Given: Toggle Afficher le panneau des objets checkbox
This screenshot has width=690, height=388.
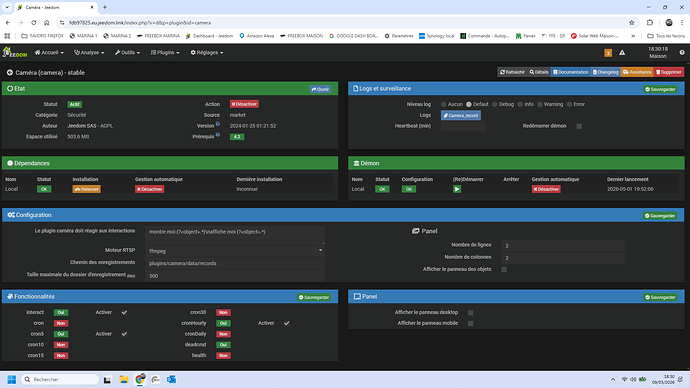Looking at the screenshot, I should (x=504, y=269).
